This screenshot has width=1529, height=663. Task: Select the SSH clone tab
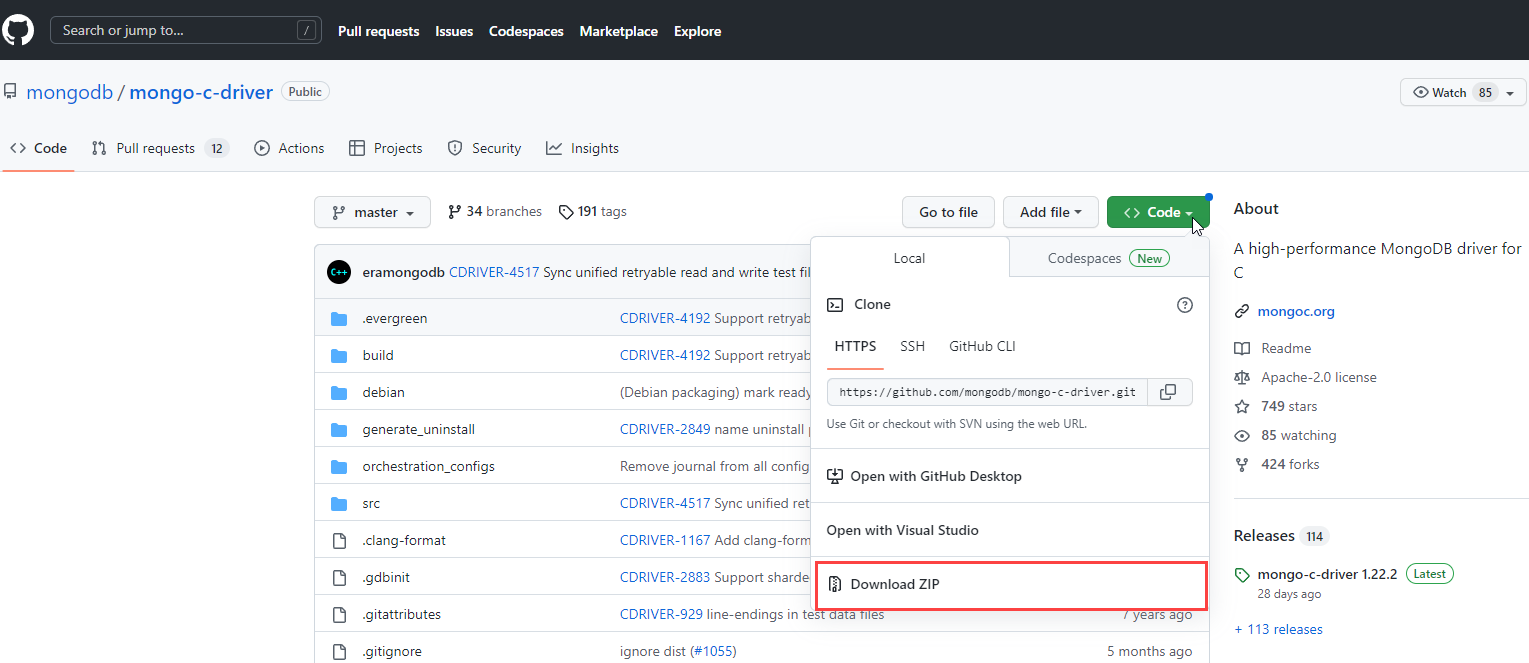[912, 347]
